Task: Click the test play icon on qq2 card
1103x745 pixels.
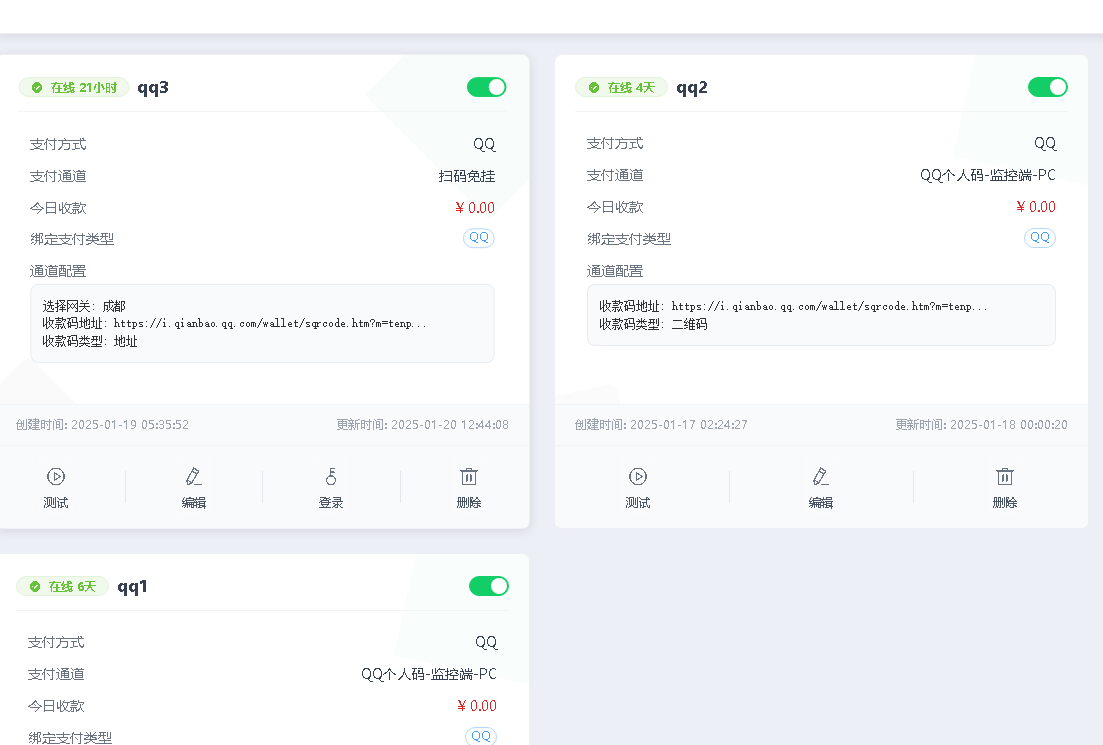Action: click(637, 477)
